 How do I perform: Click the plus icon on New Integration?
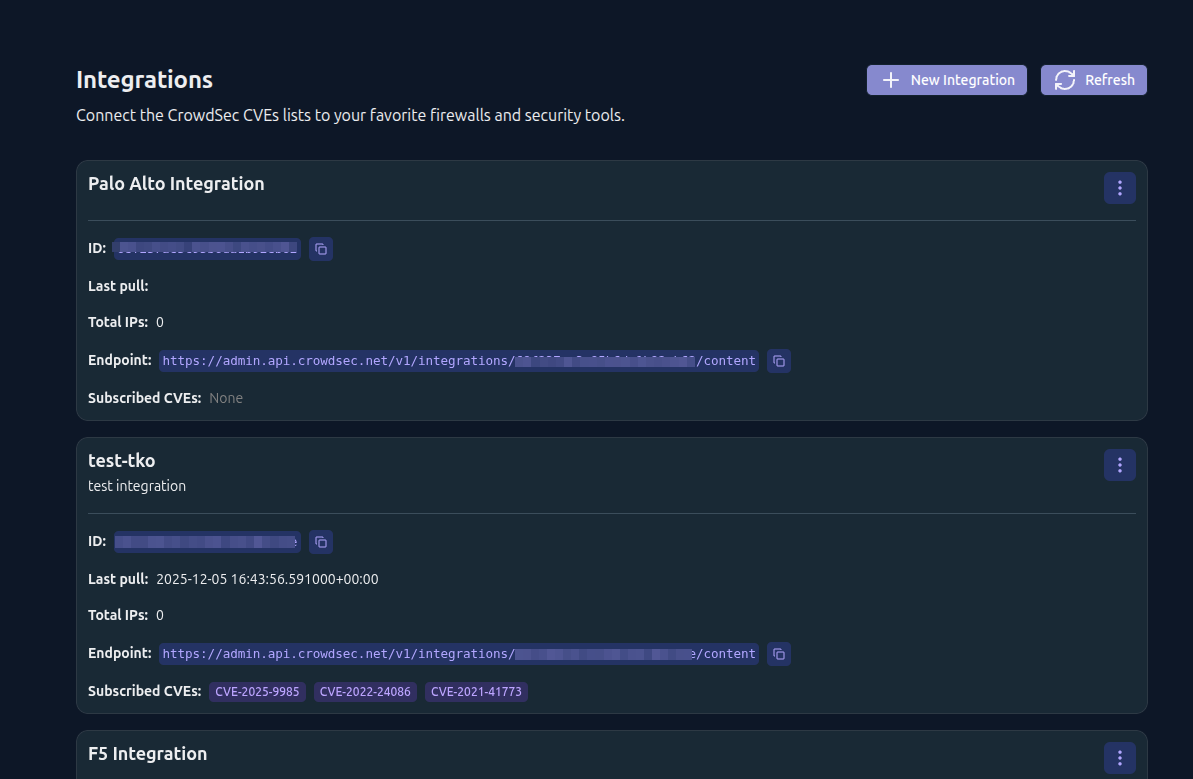890,79
